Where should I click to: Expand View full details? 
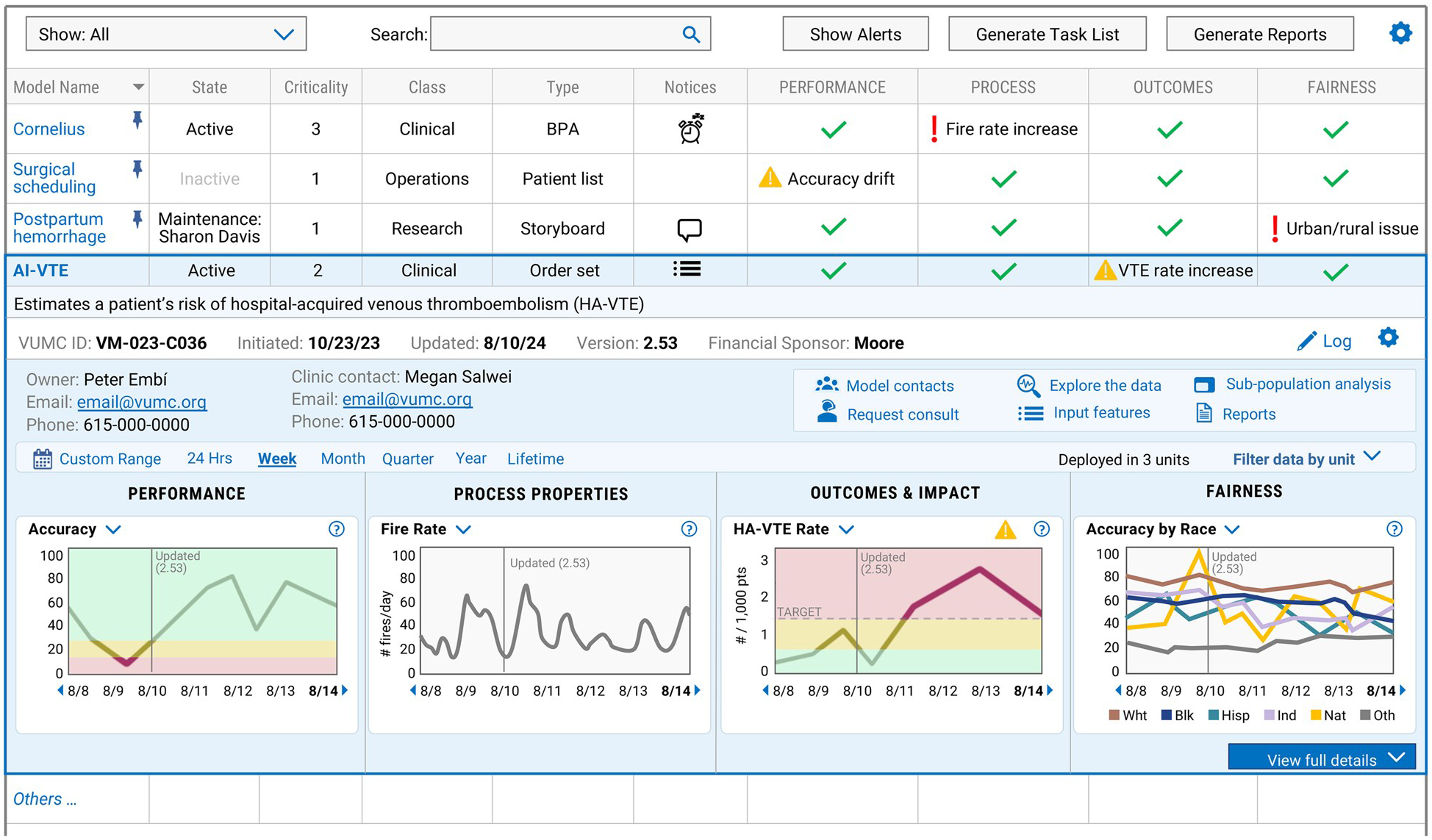click(x=1322, y=758)
